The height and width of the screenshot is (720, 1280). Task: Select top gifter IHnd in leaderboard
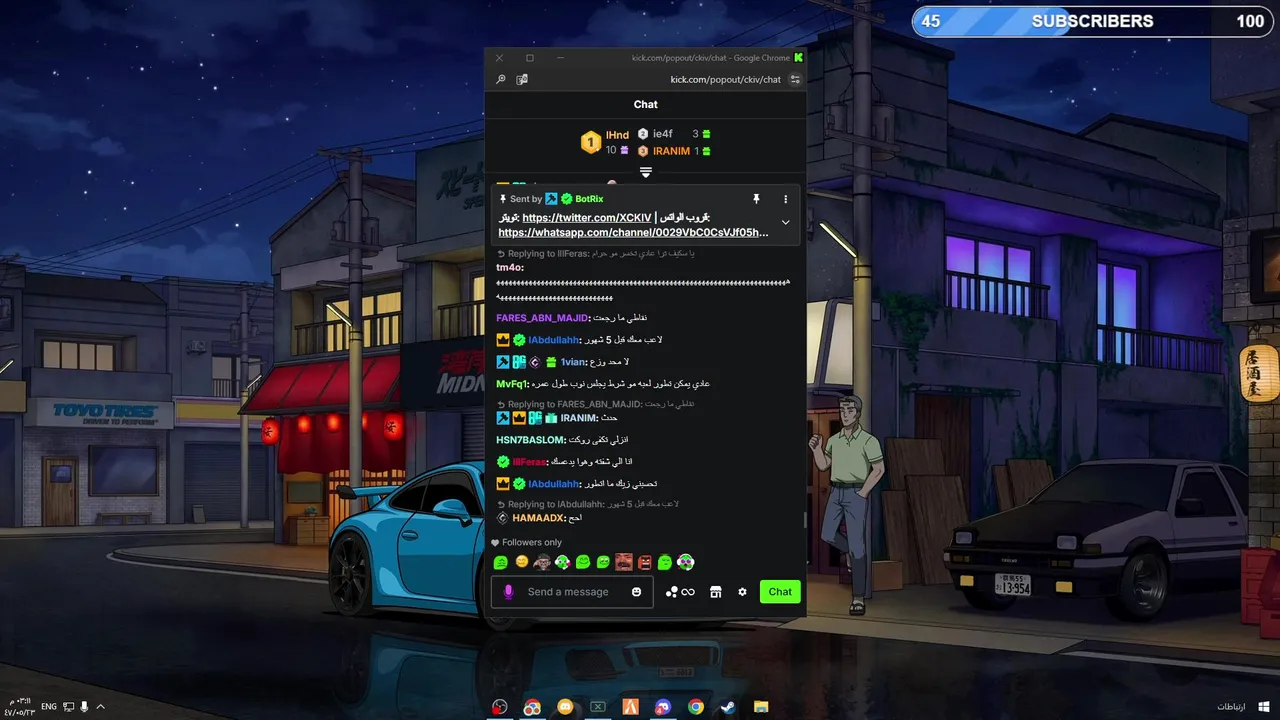click(617, 135)
